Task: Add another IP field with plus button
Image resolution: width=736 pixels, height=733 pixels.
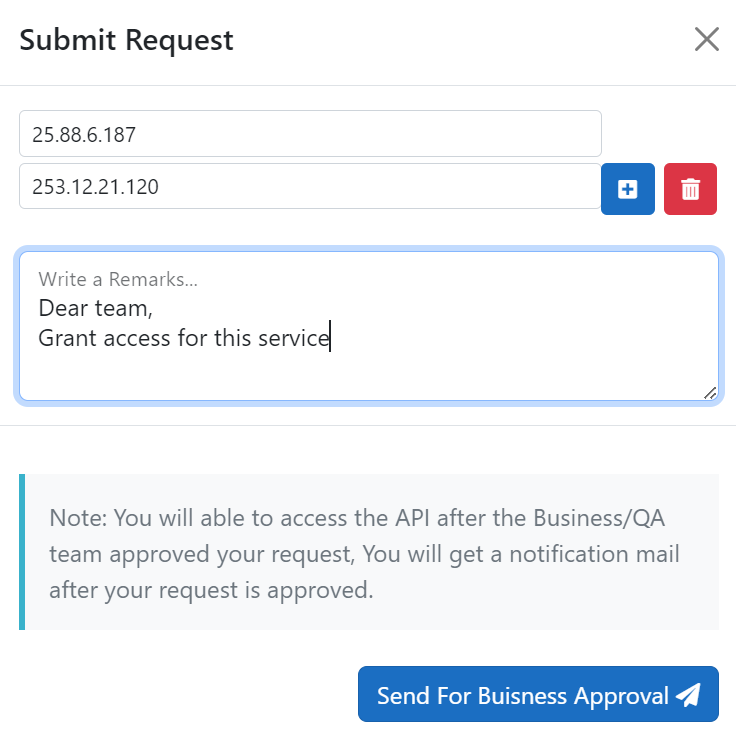Action: pyautogui.click(x=628, y=189)
